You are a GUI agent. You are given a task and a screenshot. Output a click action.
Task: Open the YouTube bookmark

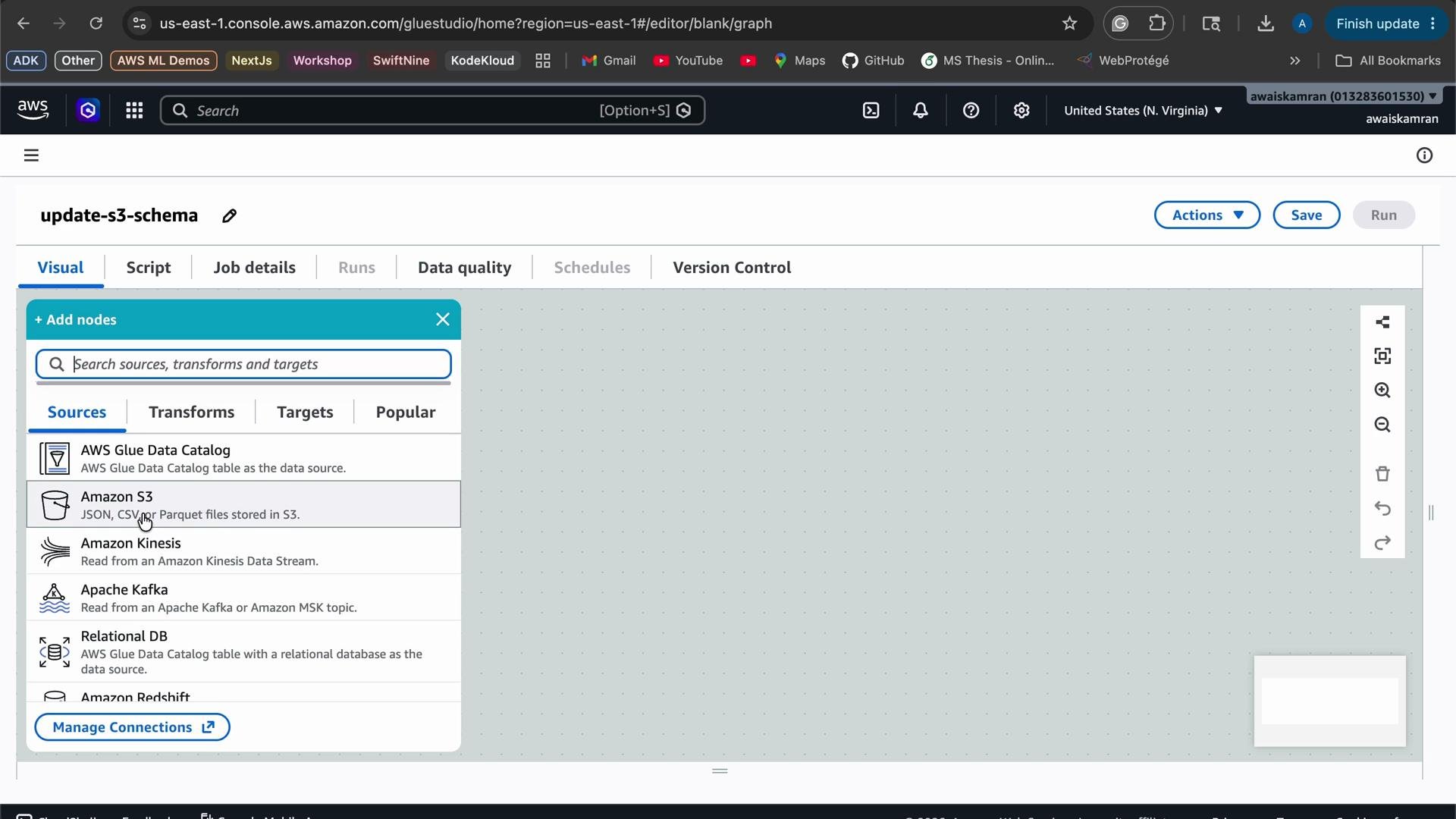[x=688, y=61]
